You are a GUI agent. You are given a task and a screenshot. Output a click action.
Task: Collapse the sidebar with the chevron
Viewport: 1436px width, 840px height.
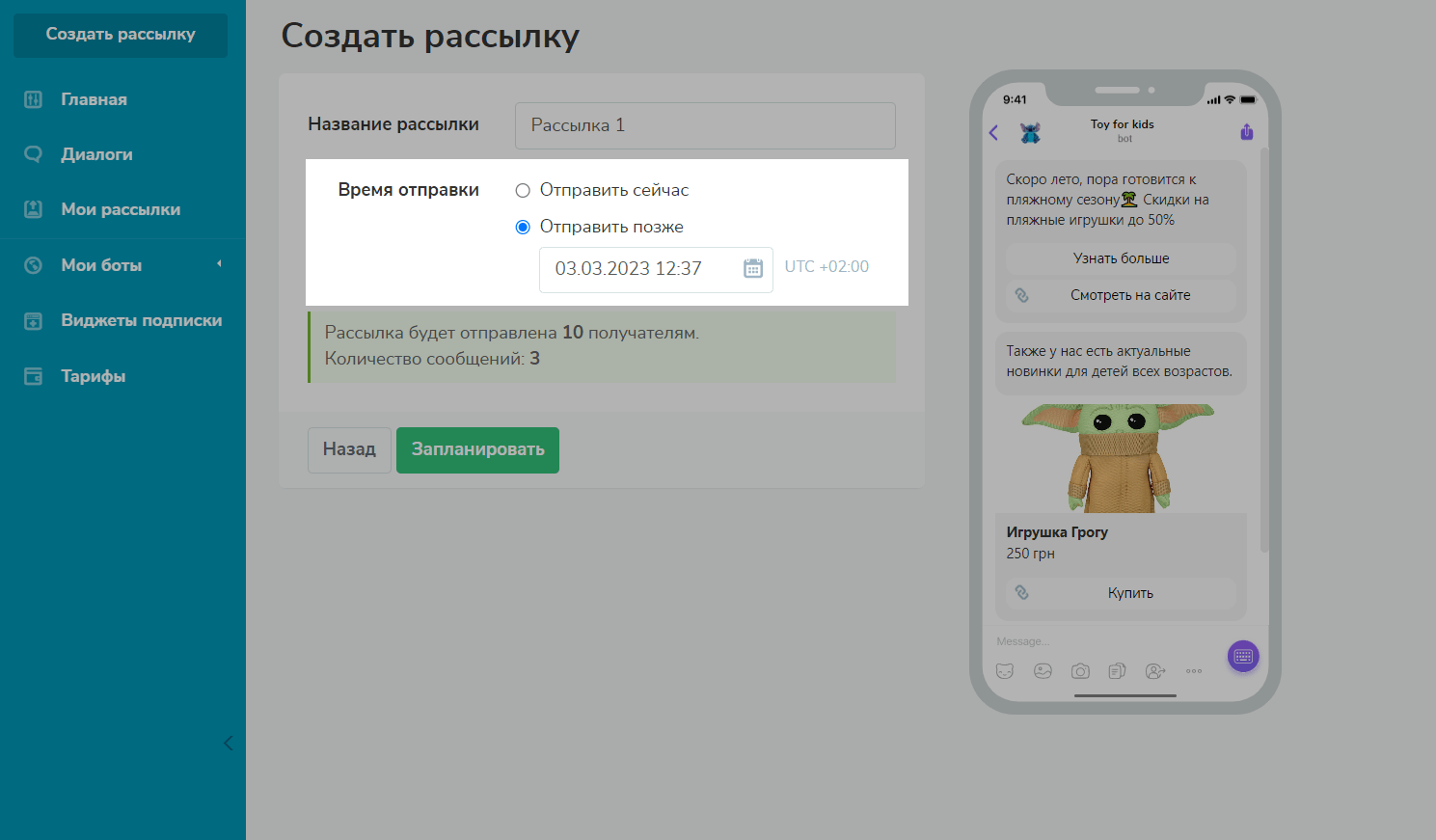pyautogui.click(x=229, y=743)
